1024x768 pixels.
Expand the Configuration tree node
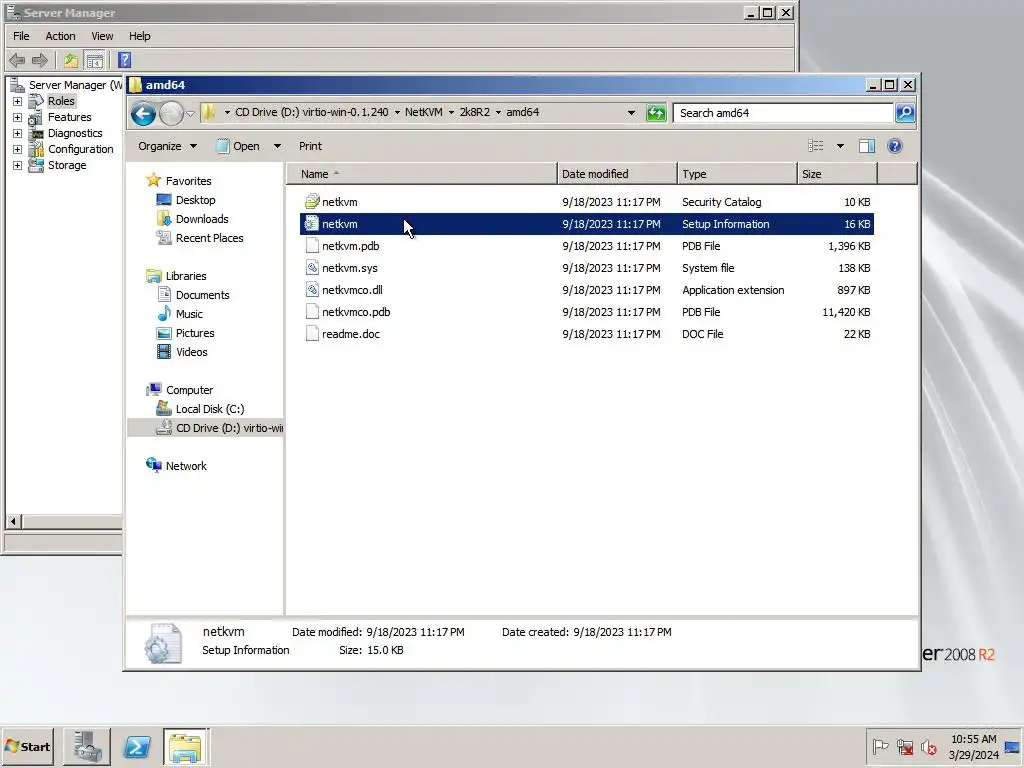click(x=18, y=150)
